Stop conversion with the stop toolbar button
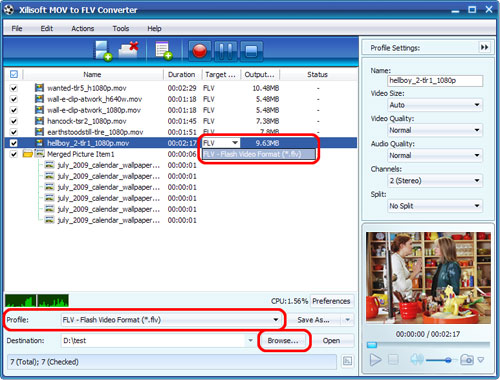 pyautogui.click(x=251, y=51)
